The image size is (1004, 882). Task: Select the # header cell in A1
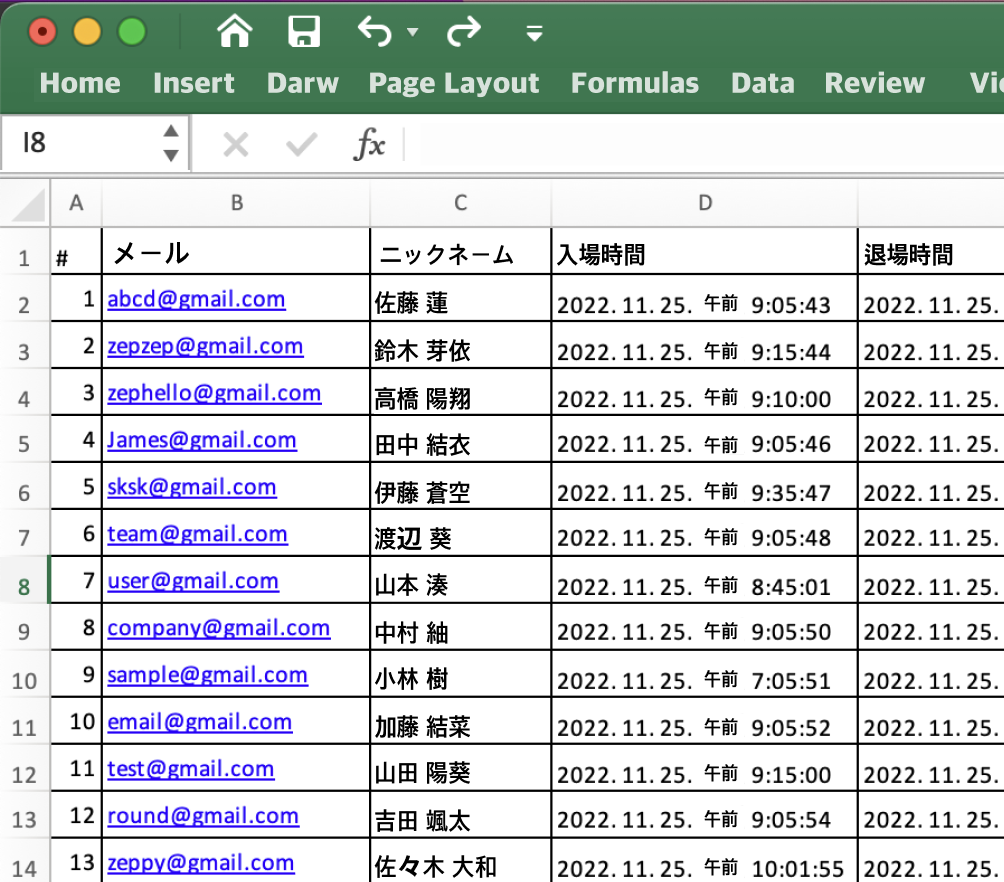click(76, 252)
